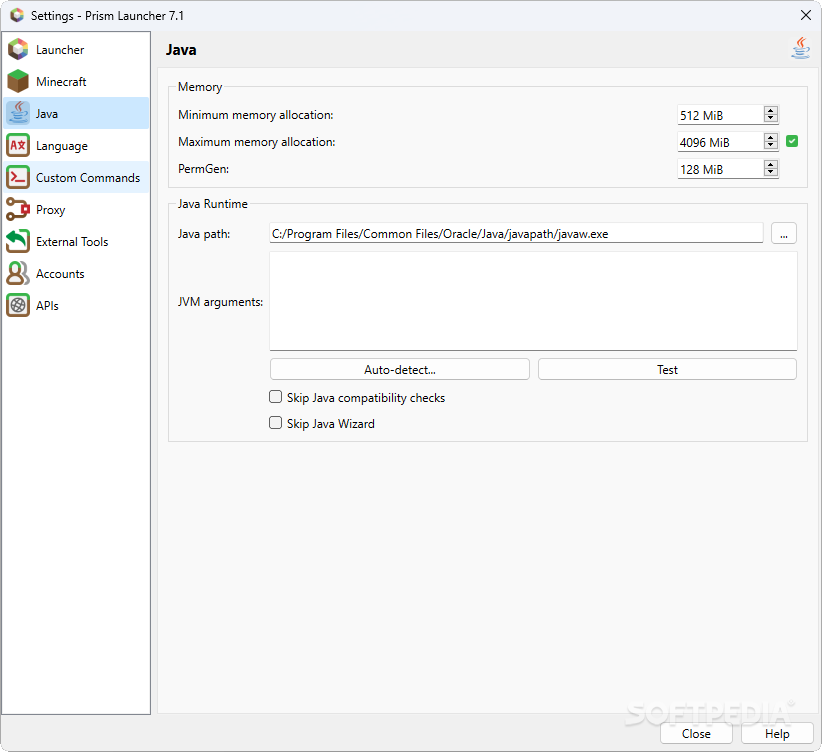Click the Java coffee cup sidebar icon

18,113
